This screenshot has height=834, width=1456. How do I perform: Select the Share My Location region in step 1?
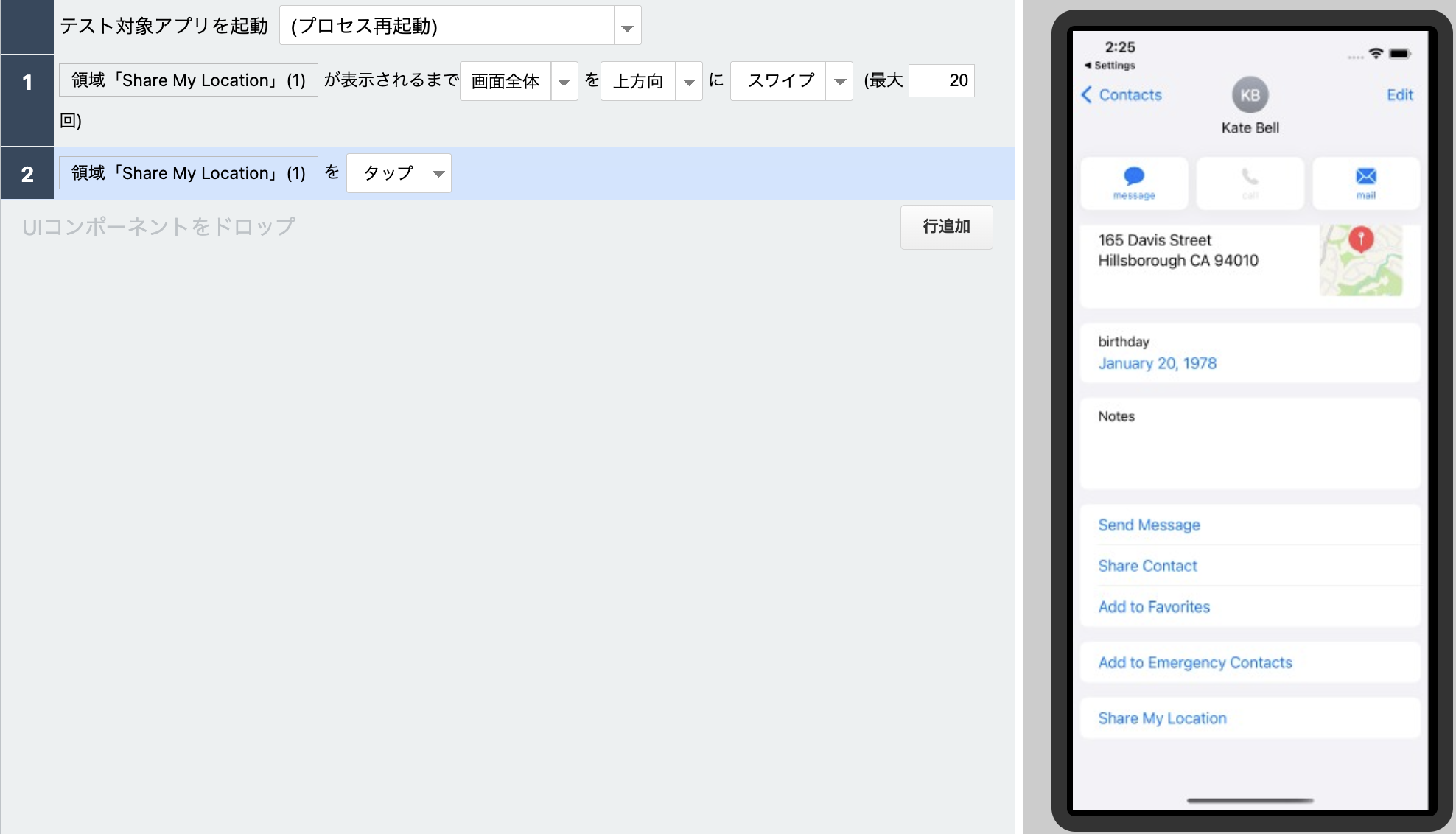pos(189,80)
